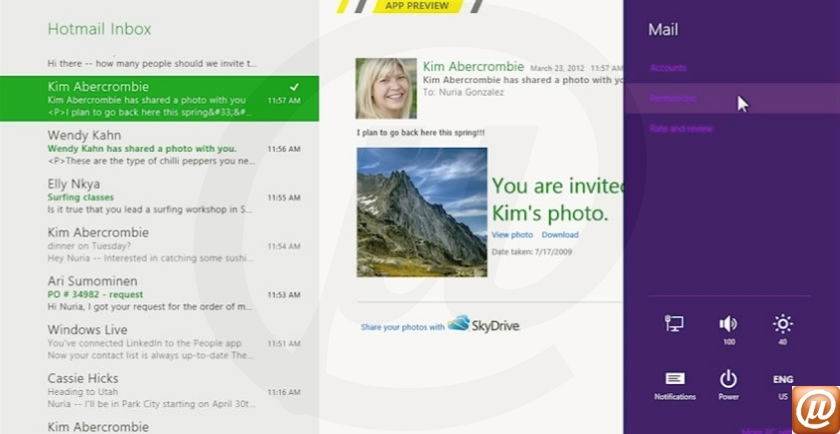Open Accounts in the Mail settings pane
Viewport: 840px width, 434px height.
point(668,68)
